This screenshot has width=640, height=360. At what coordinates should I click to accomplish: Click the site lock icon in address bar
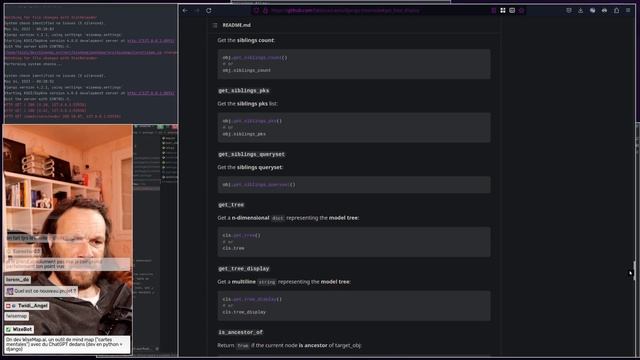pos(265,11)
